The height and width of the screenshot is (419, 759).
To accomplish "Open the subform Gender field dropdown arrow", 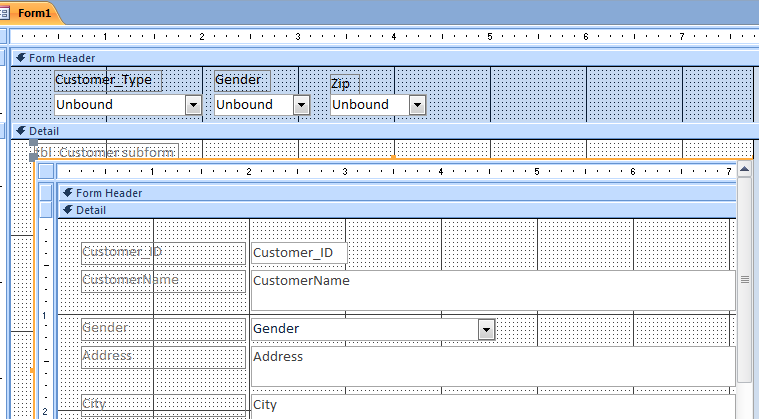I will 486,329.
